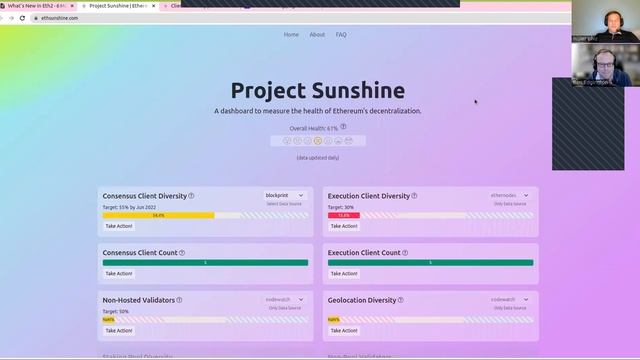Image resolution: width=640 pixels, height=360 pixels.
Task: Switch to What's New in Eth2 tab
Action: click(37, 6)
